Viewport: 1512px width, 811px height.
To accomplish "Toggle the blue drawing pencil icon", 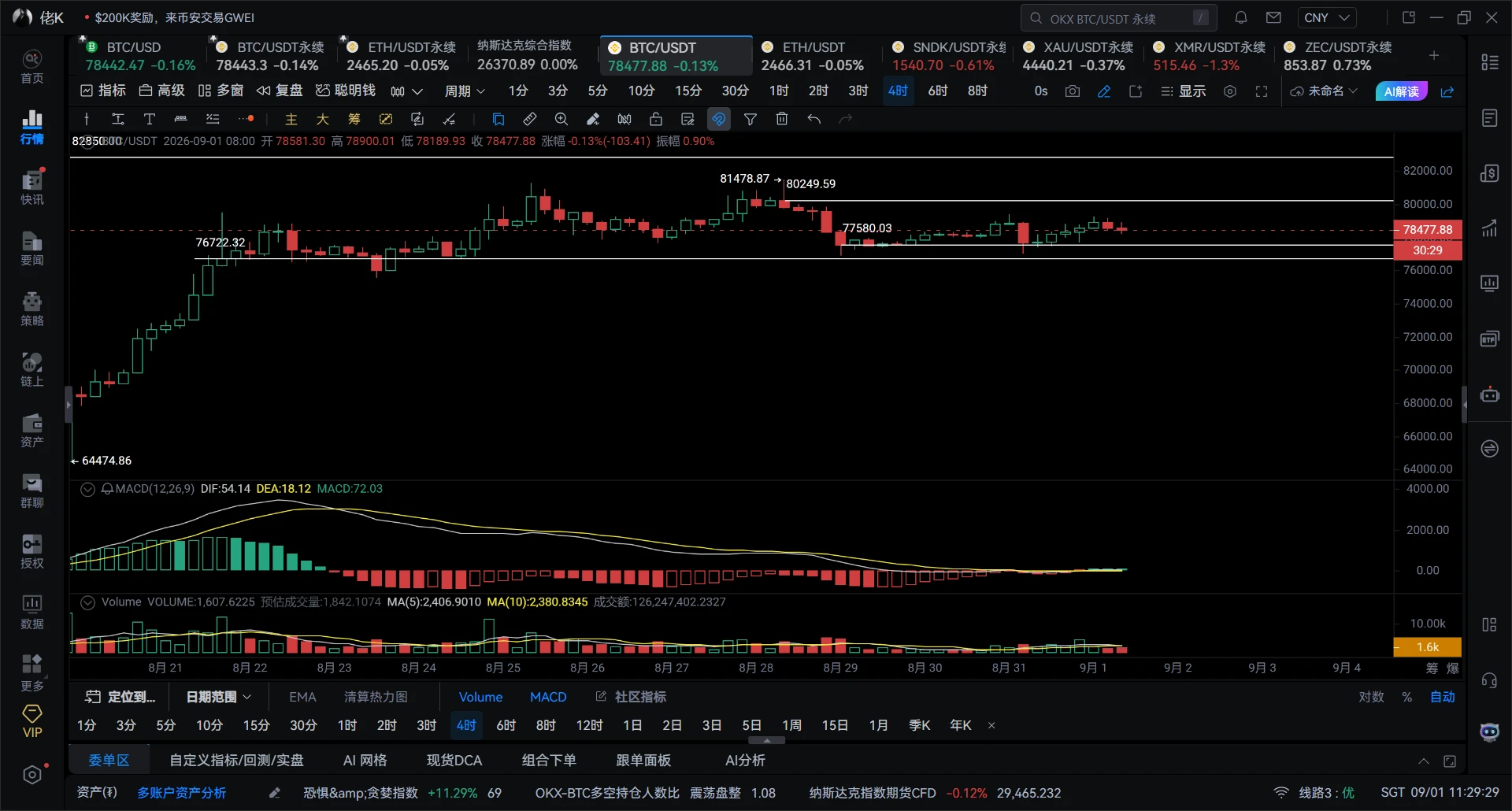I will [1104, 91].
